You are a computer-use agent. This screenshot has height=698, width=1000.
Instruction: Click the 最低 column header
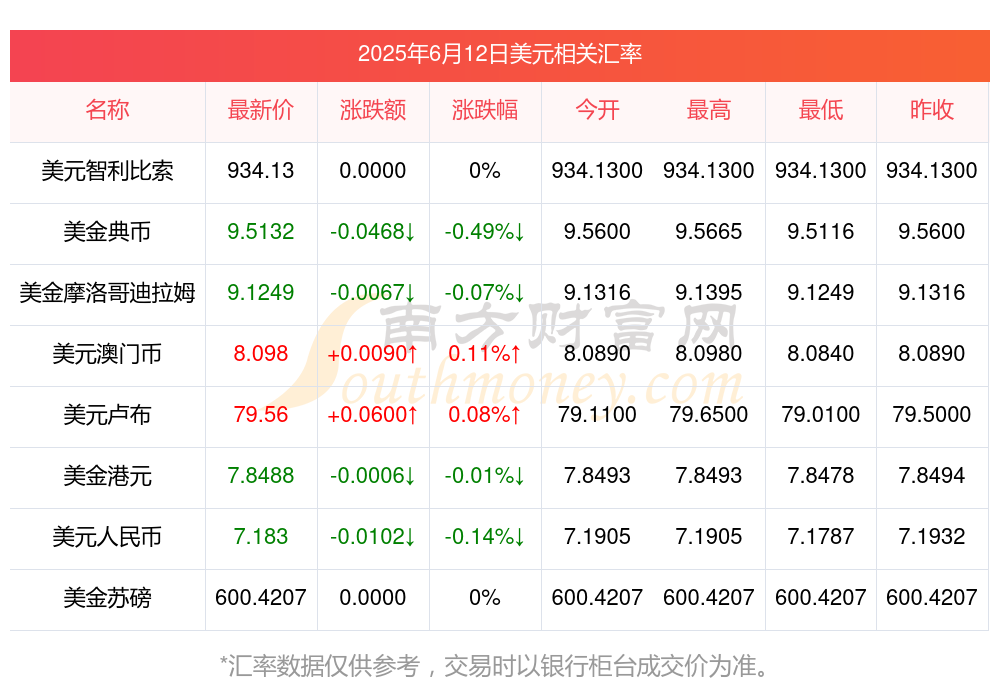tap(820, 110)
